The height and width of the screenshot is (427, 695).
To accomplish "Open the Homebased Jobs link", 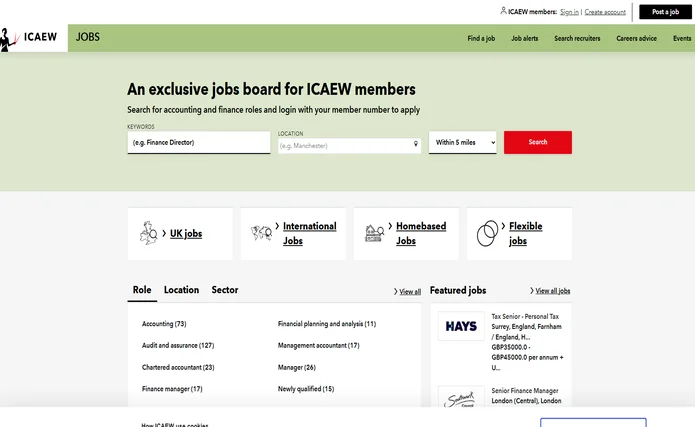I will click(421, 233).
